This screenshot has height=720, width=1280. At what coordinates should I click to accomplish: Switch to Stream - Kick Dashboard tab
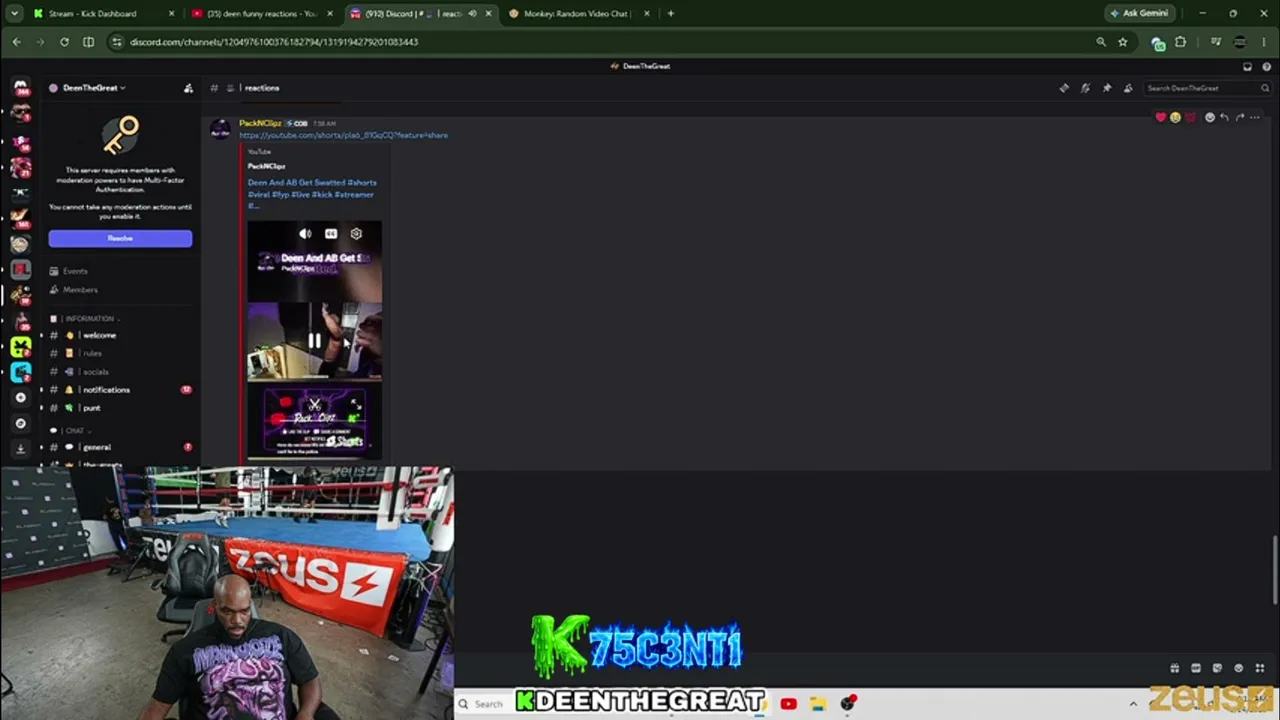(x=102, y=14)
